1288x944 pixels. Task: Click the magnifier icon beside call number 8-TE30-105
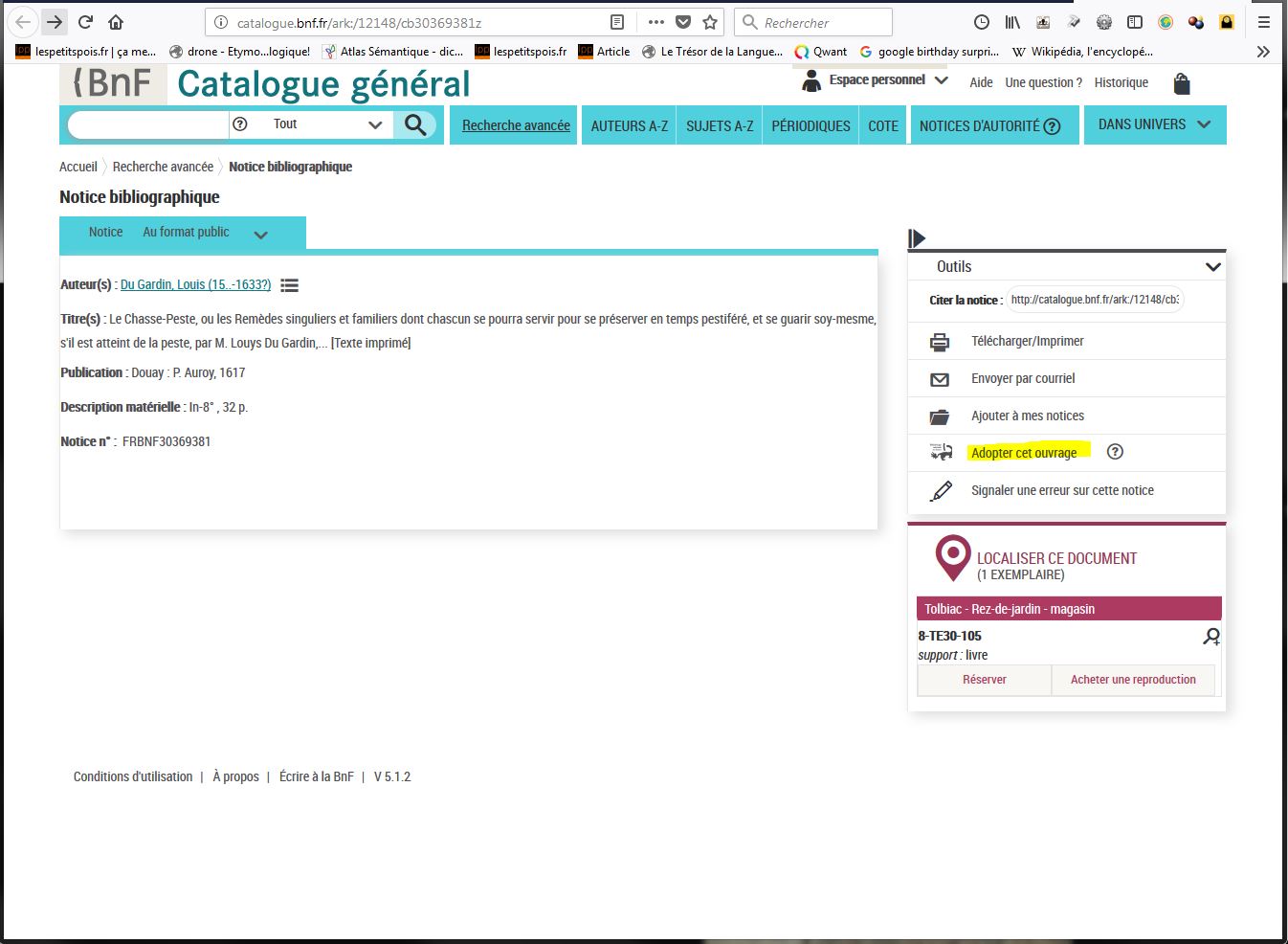[1211, 637]
